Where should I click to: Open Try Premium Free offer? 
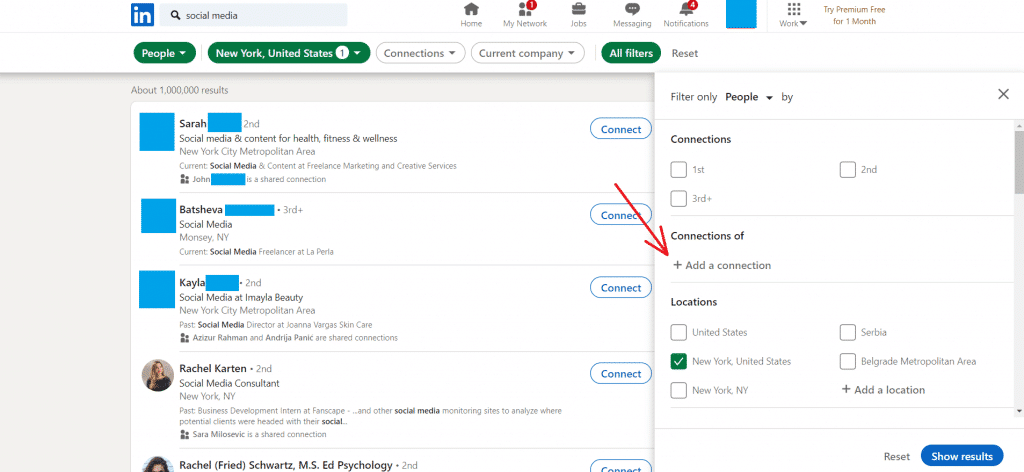click(855, 15)
